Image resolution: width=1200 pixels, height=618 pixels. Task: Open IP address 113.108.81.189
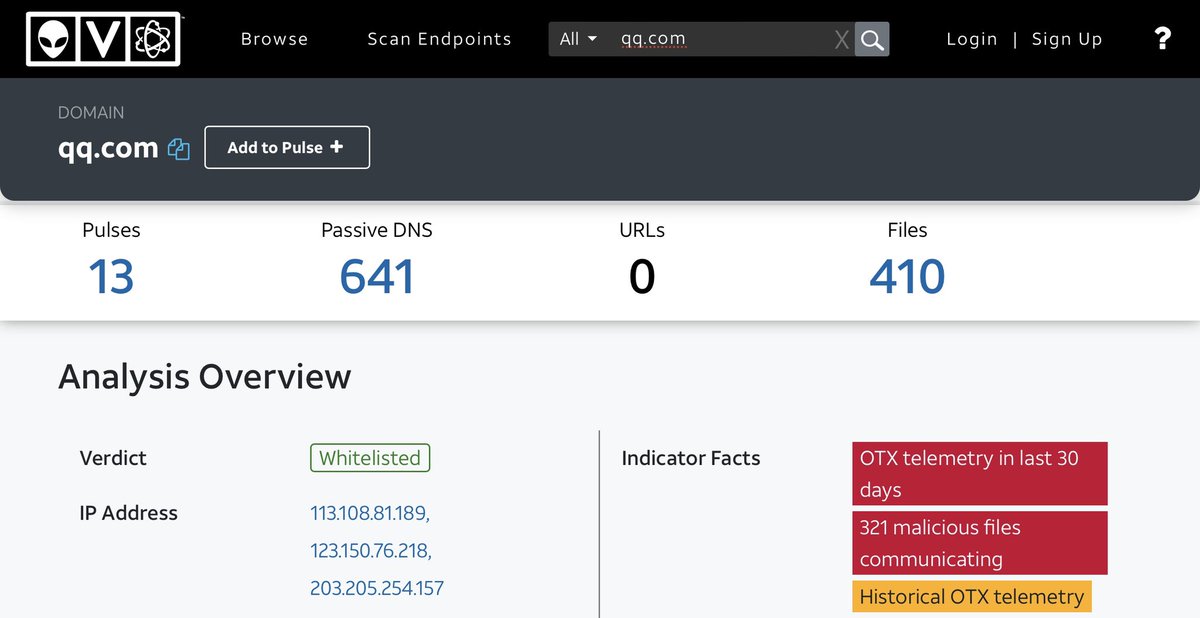coord(369,513)
